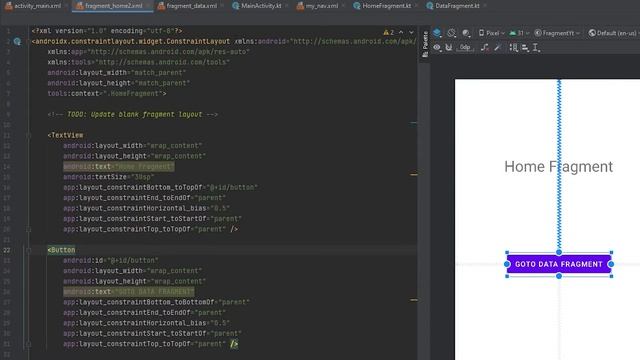Click the layout_constraintBottom_toTopOf attribute line
This screenshot has height=360, width=640.
(x=160, y=187)
